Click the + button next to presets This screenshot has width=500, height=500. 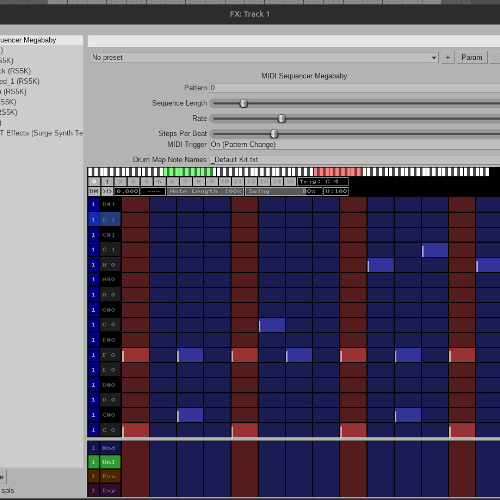tap(448, 58)
